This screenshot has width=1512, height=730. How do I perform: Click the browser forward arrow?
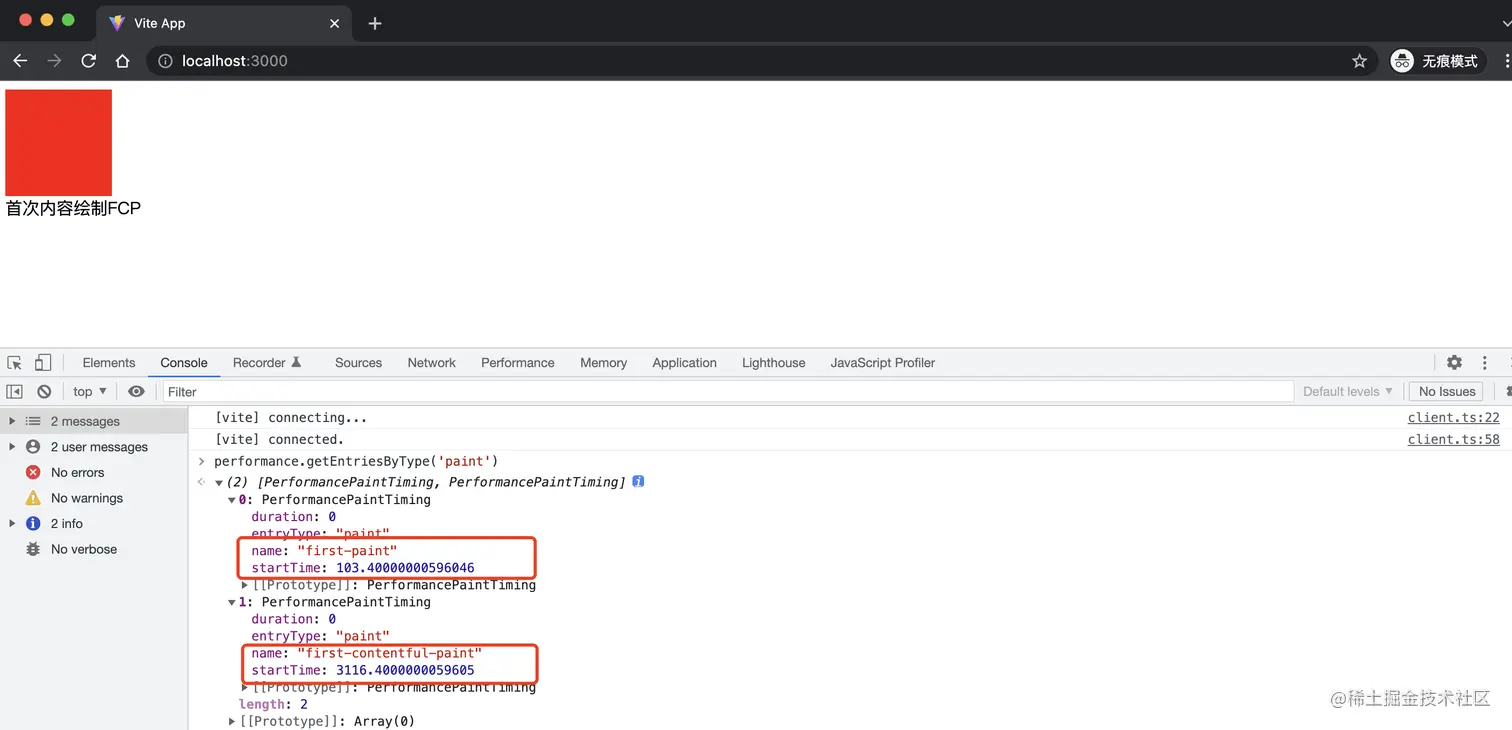tap(54, 61)
